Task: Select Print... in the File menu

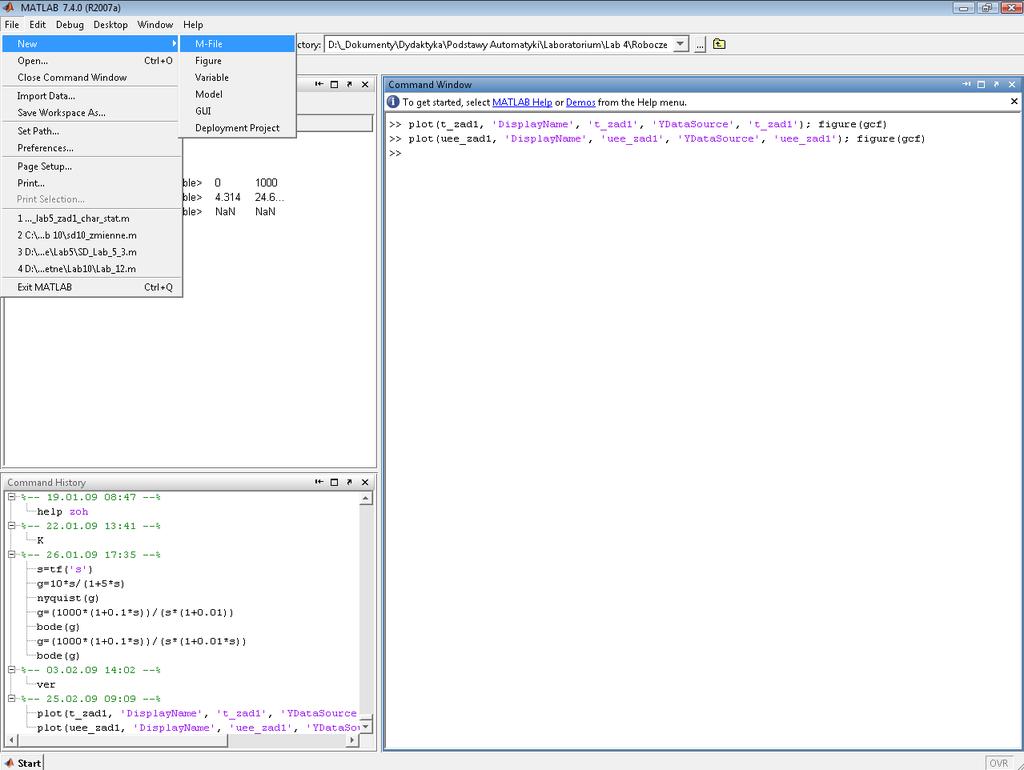Action: tap(91, 184)
